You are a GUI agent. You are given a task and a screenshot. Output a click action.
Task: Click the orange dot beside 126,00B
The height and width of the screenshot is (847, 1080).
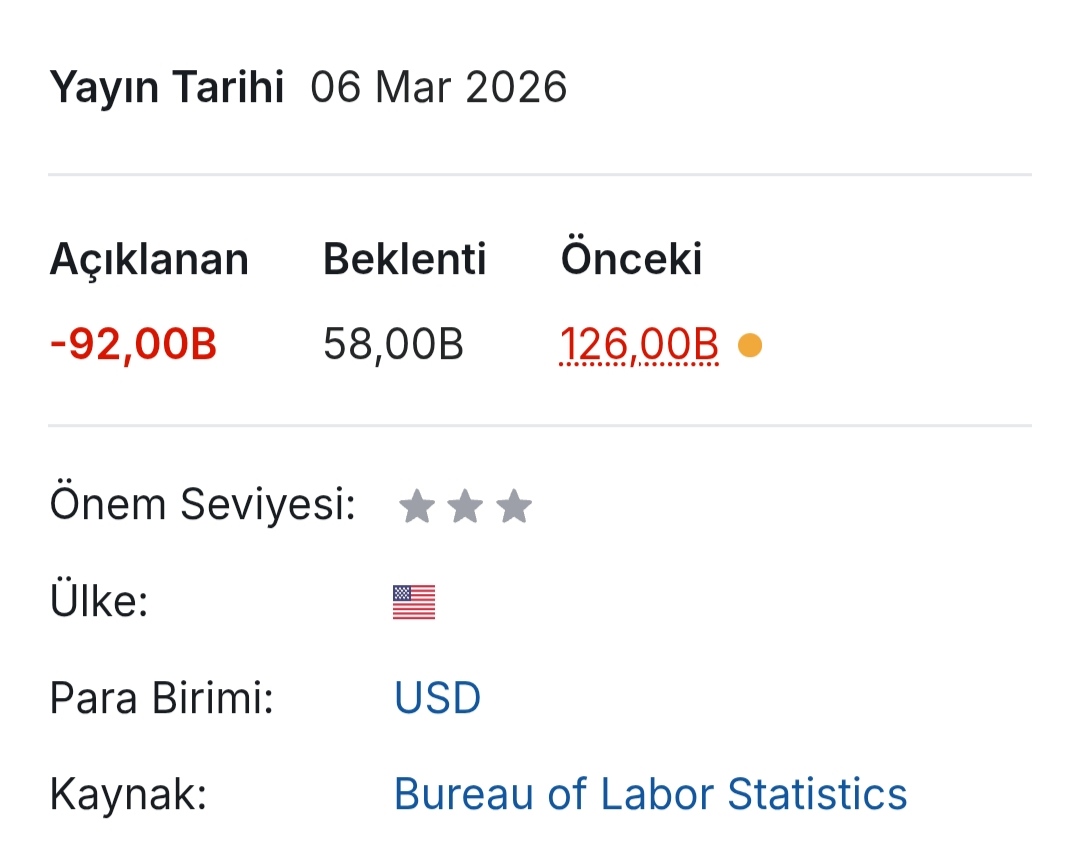coord(749,346)
